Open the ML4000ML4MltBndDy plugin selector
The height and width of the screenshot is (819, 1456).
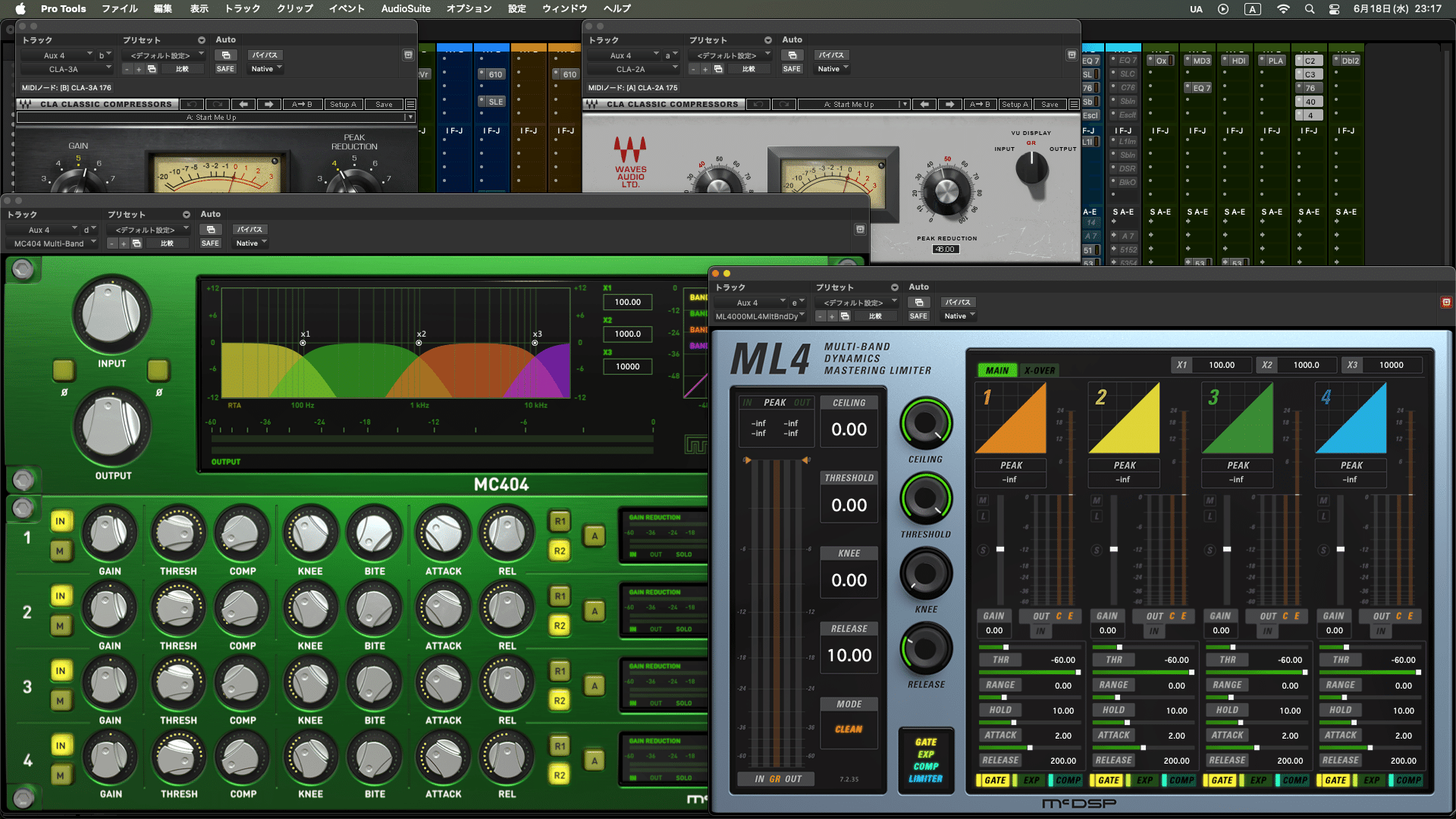click(760, 316)
